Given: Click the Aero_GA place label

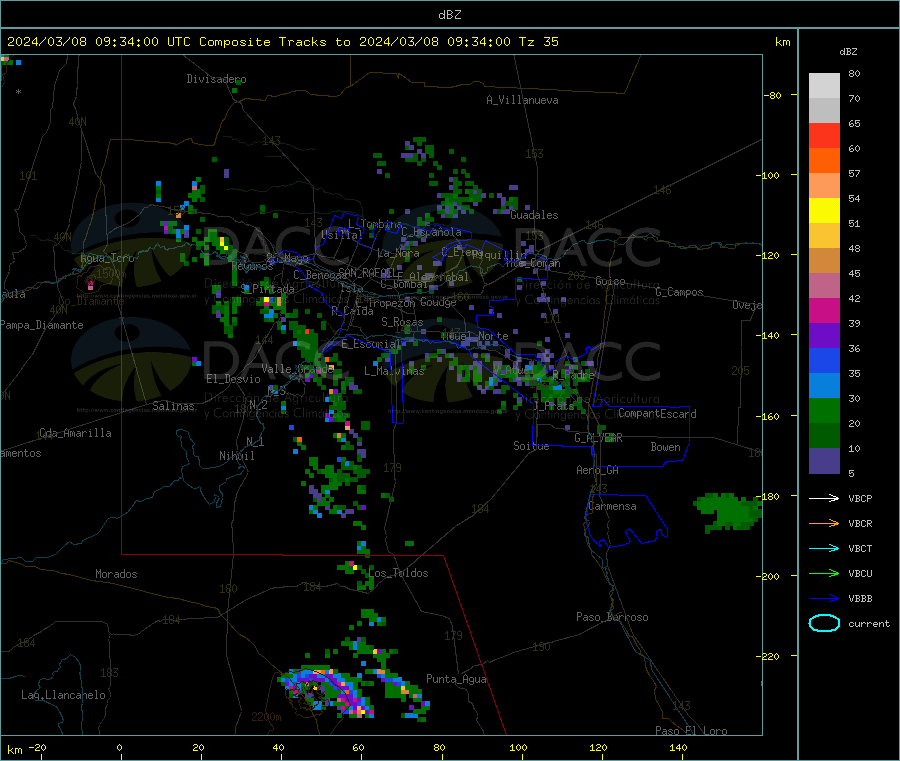Looking at the screenshot, I should [x=597, y=470].
